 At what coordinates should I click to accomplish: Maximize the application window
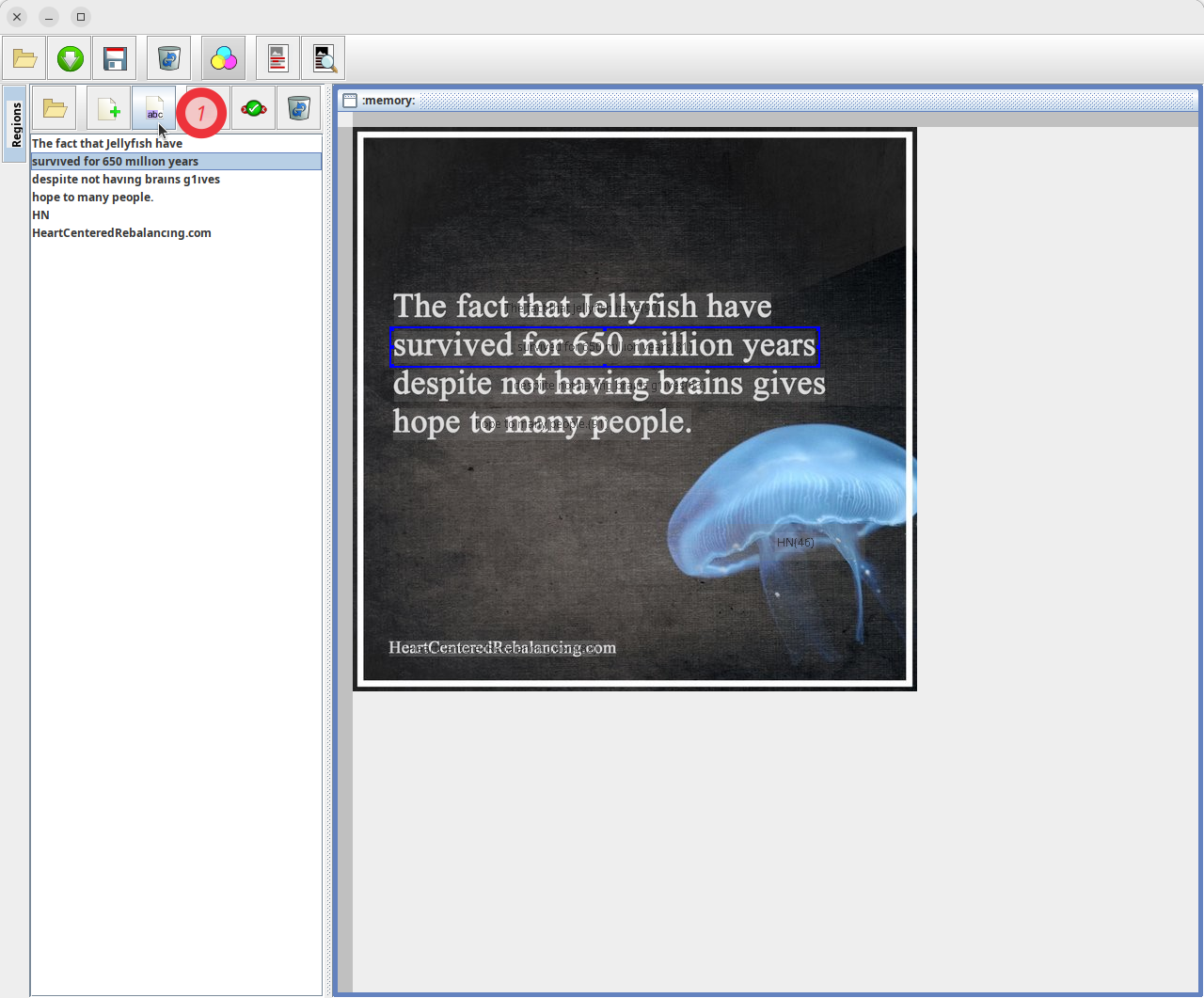tap(81, 17)
